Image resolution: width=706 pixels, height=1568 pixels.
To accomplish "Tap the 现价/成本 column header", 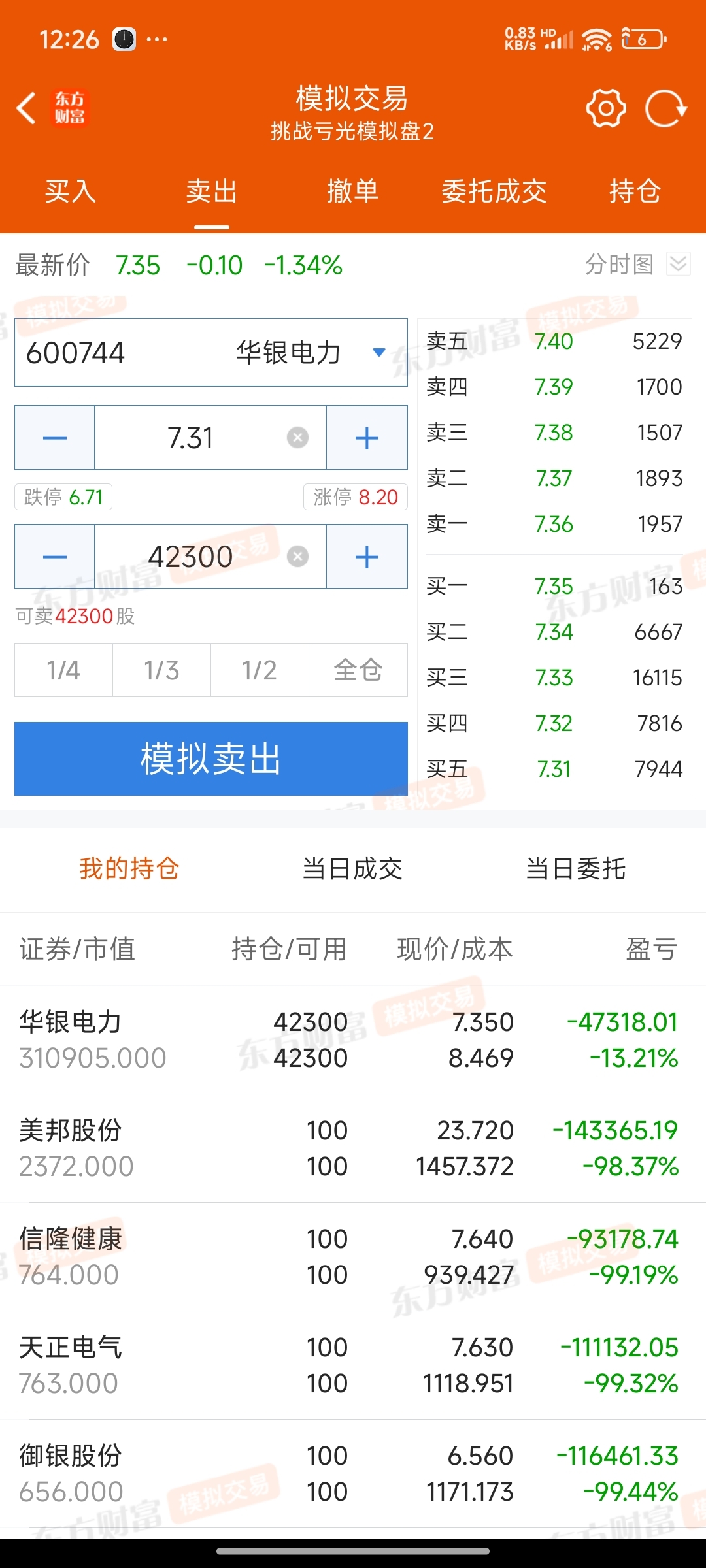I will click(x=455, y=949).
